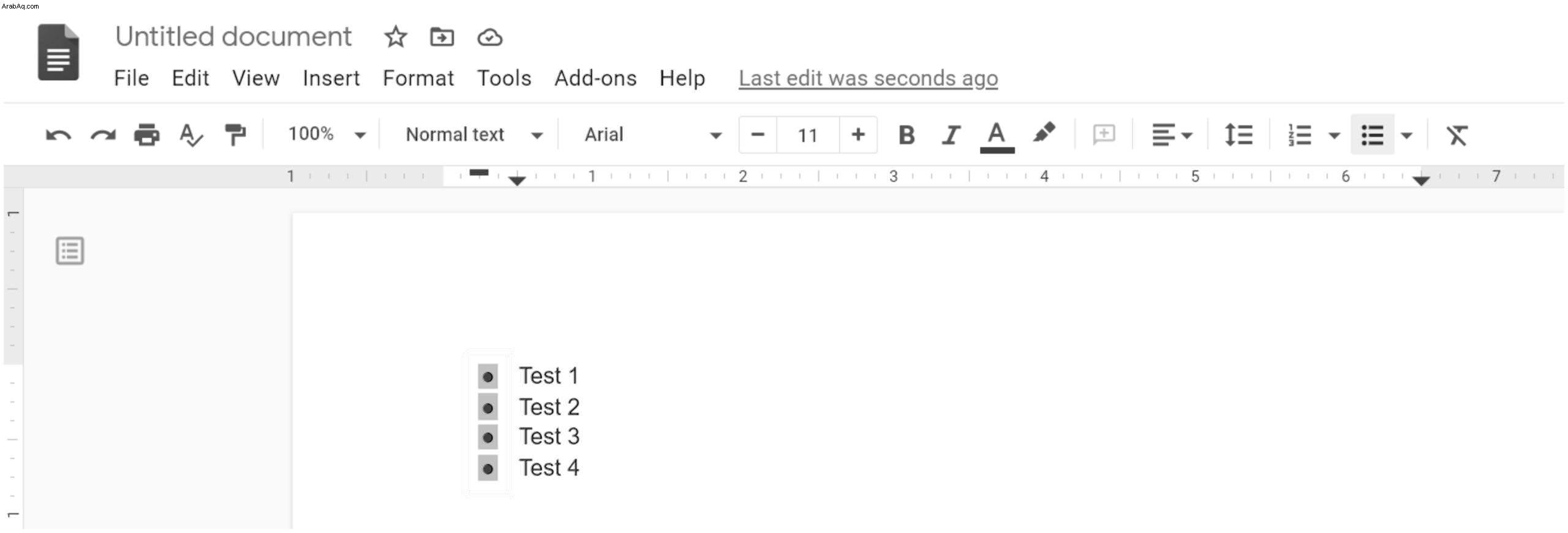Open 'Last edit was seconds ago' link
The height and width of the screenshot is (533, 1568).
pos(868,78)
